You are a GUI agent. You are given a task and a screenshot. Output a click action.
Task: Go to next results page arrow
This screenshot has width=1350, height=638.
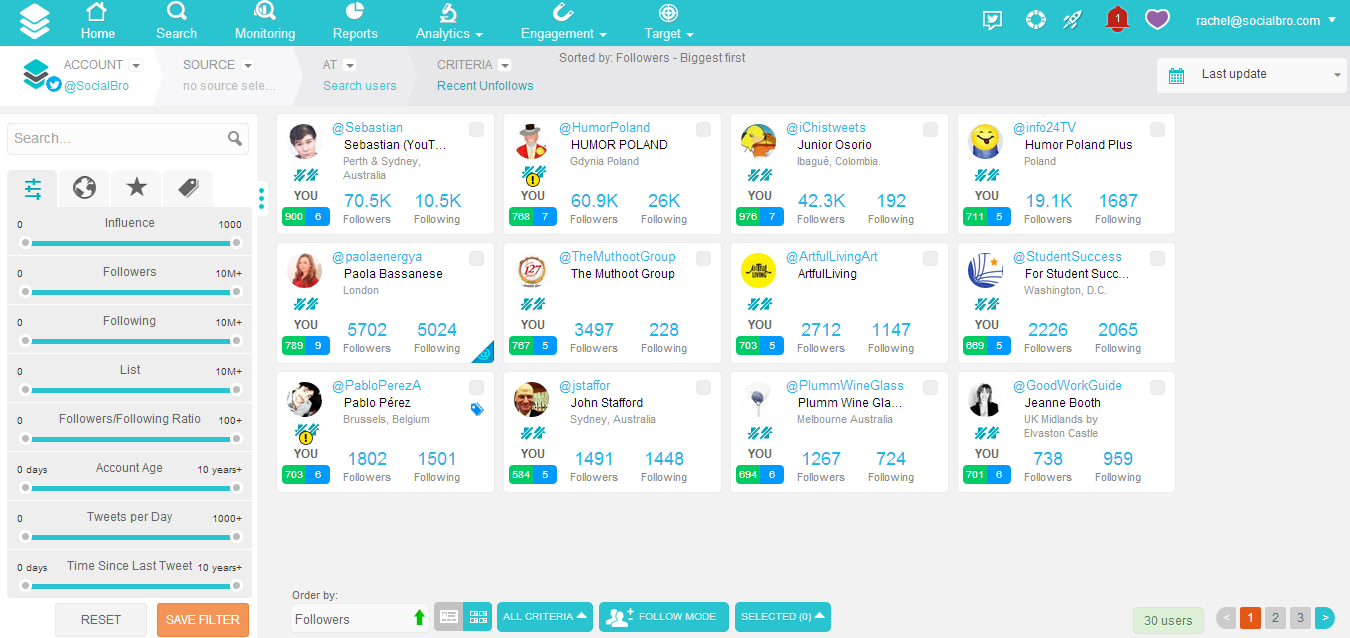[1325, 618]
